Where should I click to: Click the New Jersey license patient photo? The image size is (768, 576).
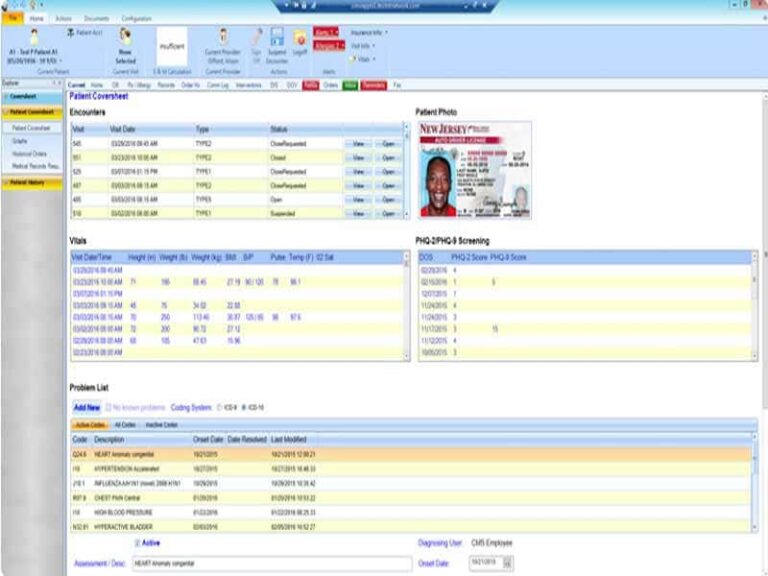tap(475, 169)
